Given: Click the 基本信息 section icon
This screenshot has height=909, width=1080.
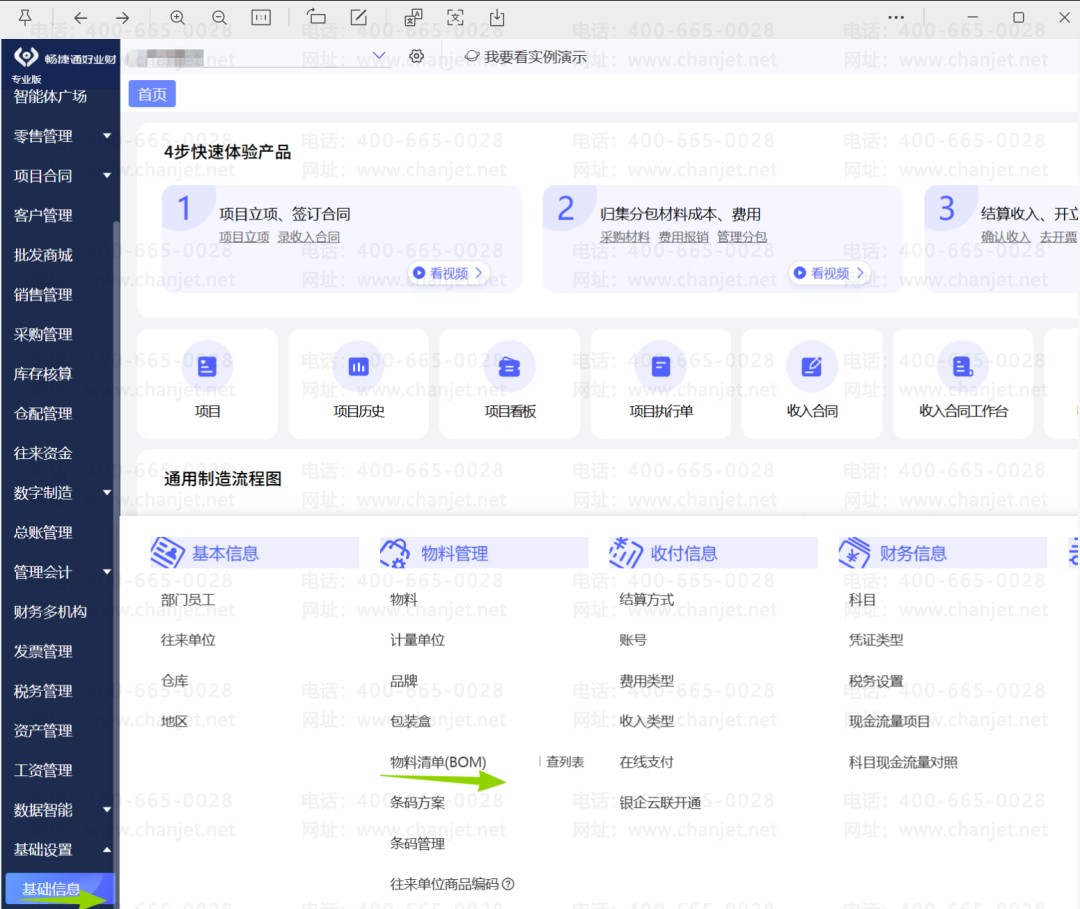Looking at the screenshot, I should pos(167,552).
